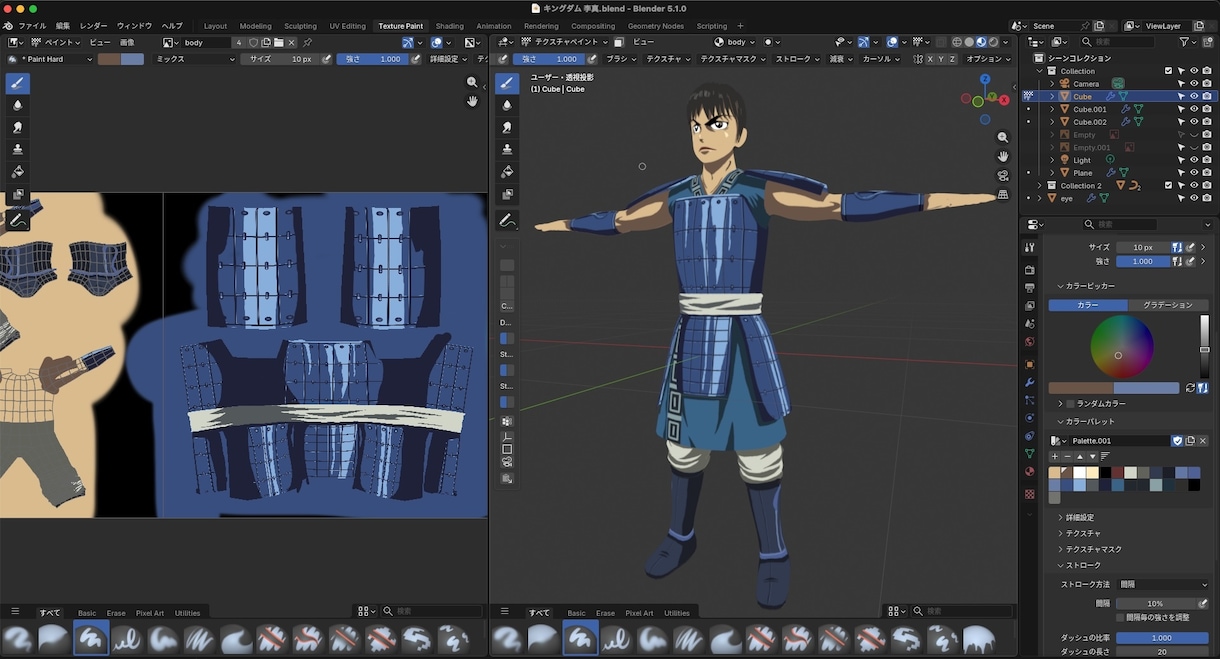Open the Tool properties tab
Viewport: 1220px width, 659px height.
click(1029, 247)
